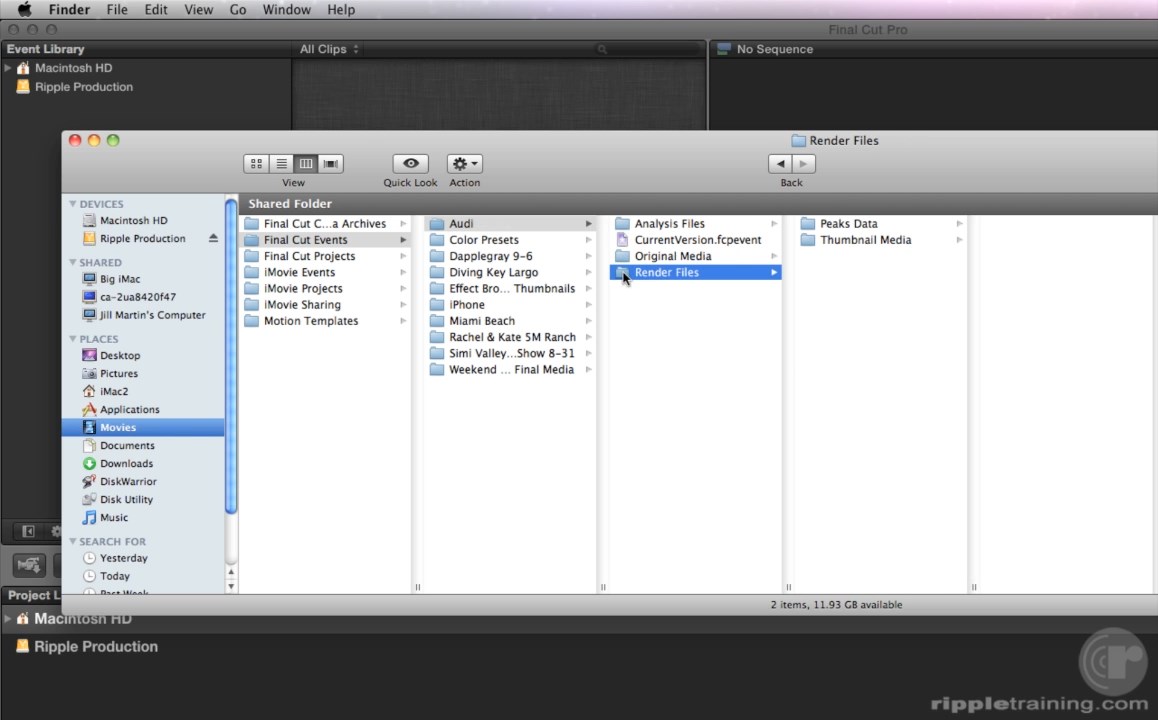
Task: Select the CurrentVersion.fcpevent file
Action: click(x=697, y=240)
